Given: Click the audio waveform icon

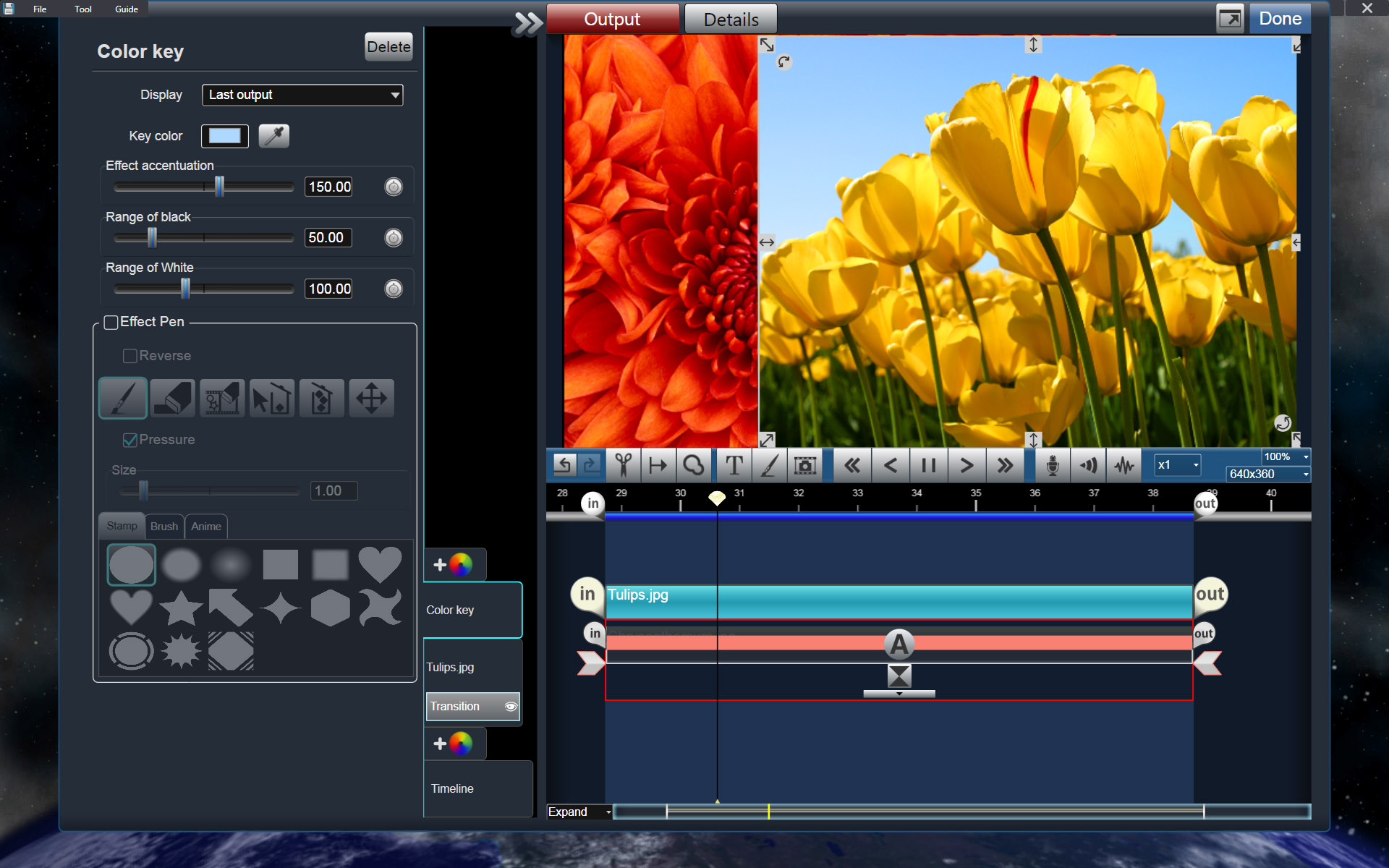Looking at the screenshot, I should [x=1123, y=465].
